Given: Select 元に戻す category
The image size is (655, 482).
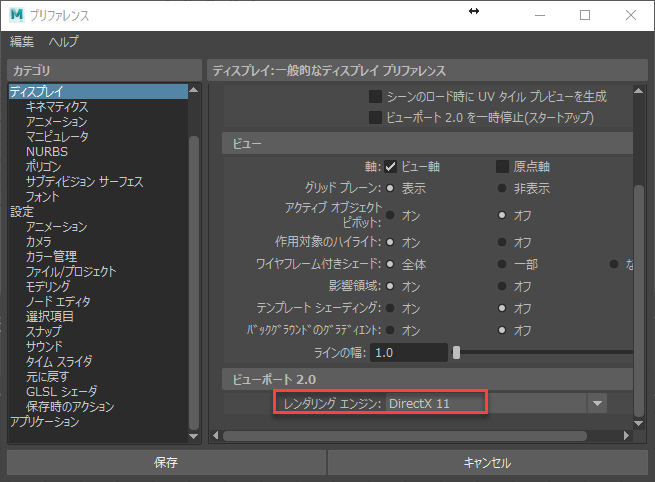Looking at the screenshot, I should point(47,377).
